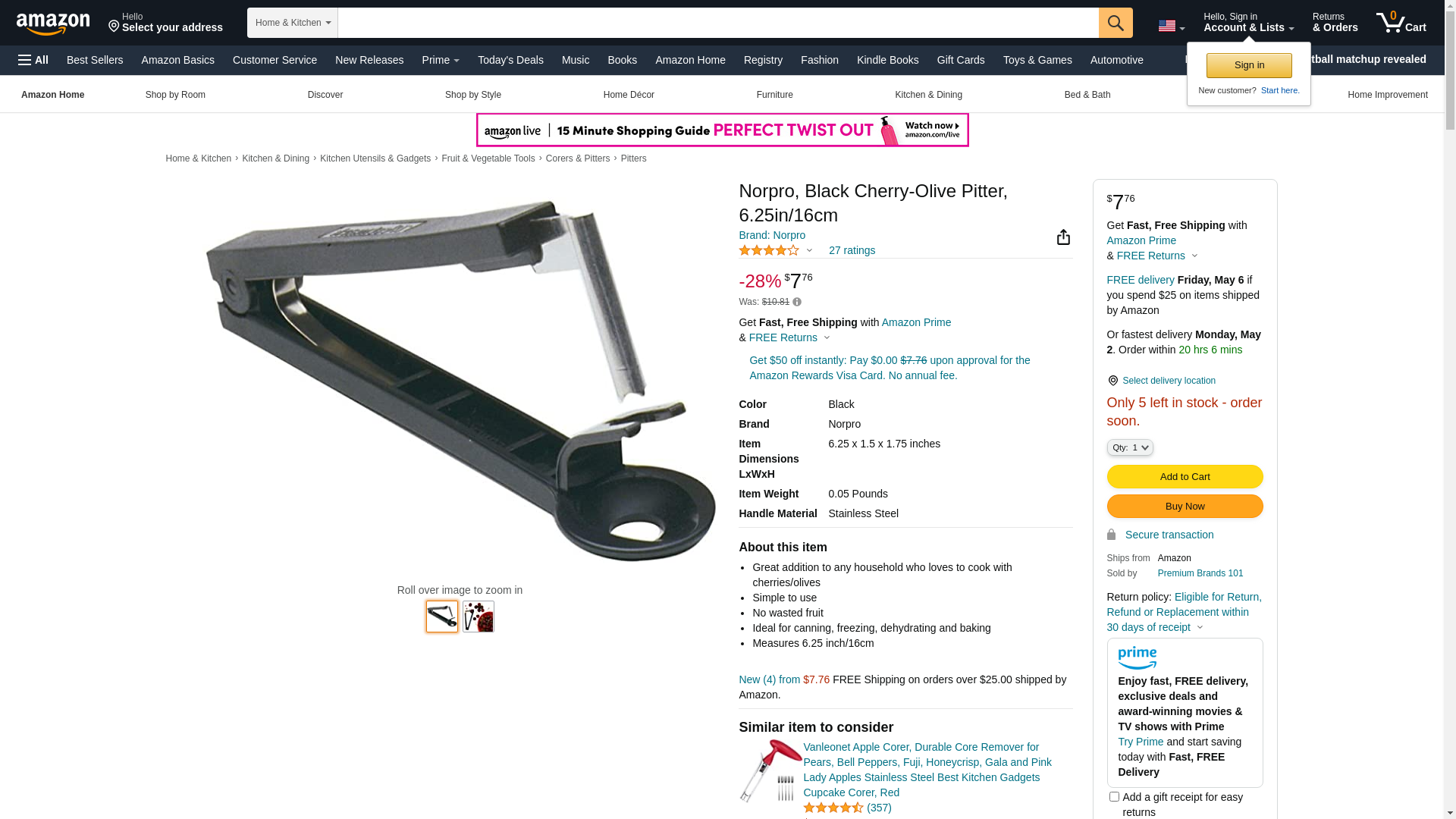Open the 27 ratings link
This screenshot has height=819, width=1456.
click(852, 250)
